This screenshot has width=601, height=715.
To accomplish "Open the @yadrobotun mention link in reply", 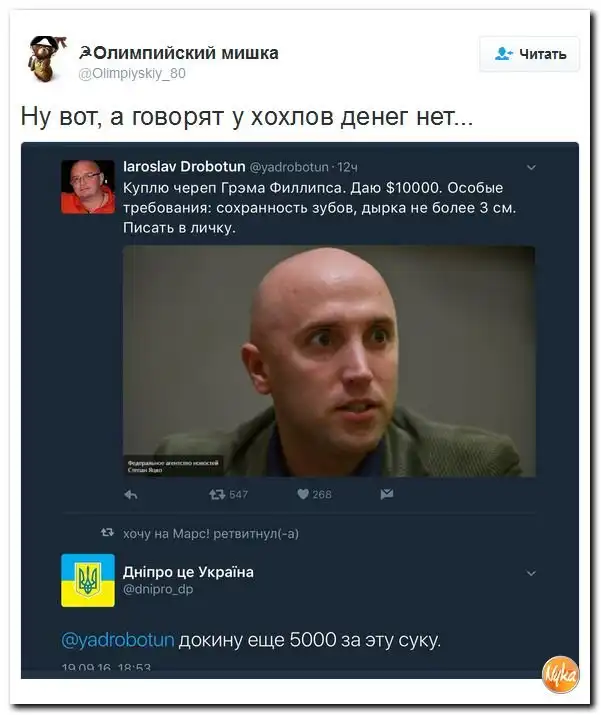I will pyautogui.click(x=118, y=640).
